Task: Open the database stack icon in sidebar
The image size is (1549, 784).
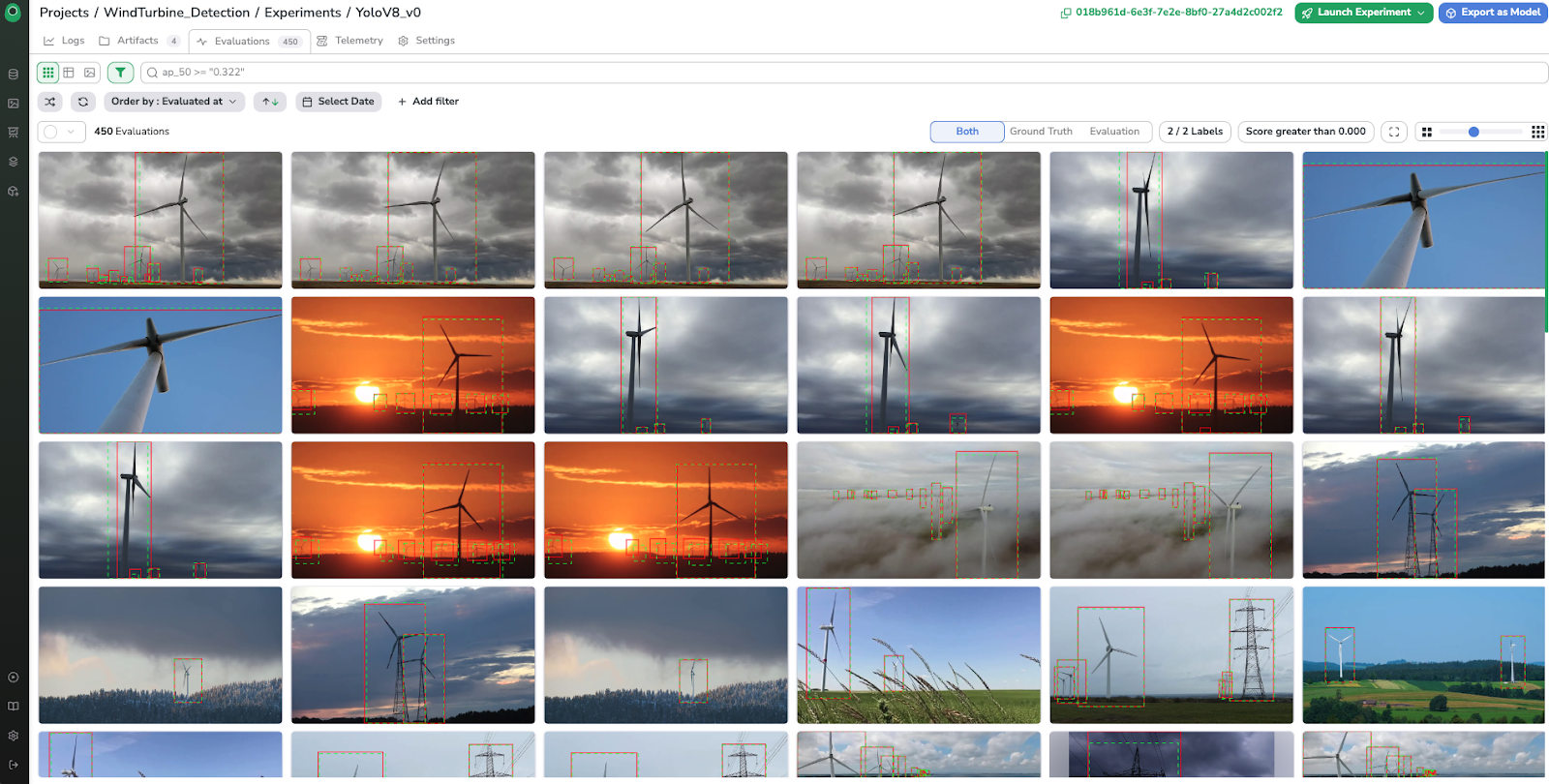Action: coord(14,75)
